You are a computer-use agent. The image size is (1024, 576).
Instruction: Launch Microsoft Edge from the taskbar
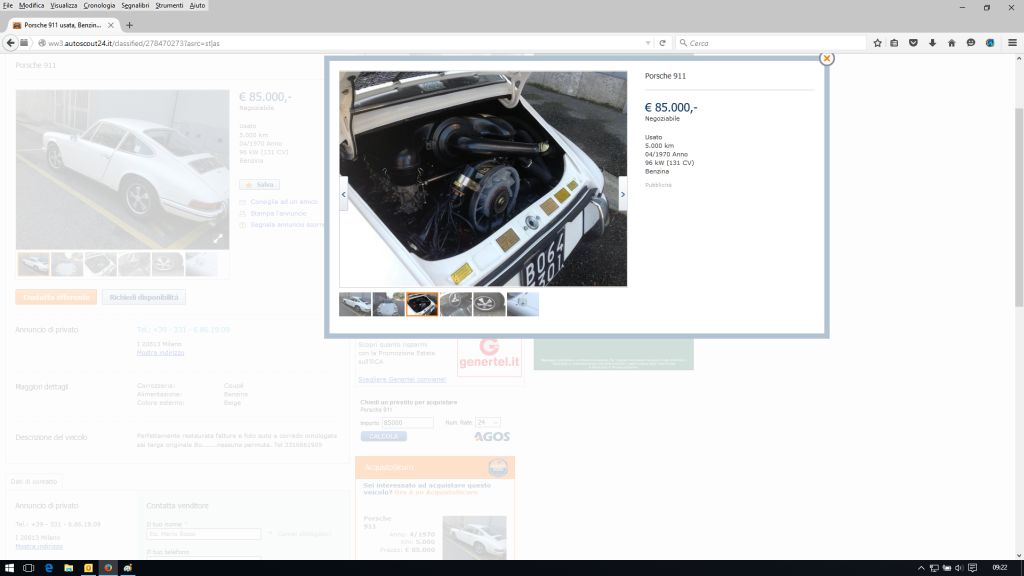click(x=49, y=568)
